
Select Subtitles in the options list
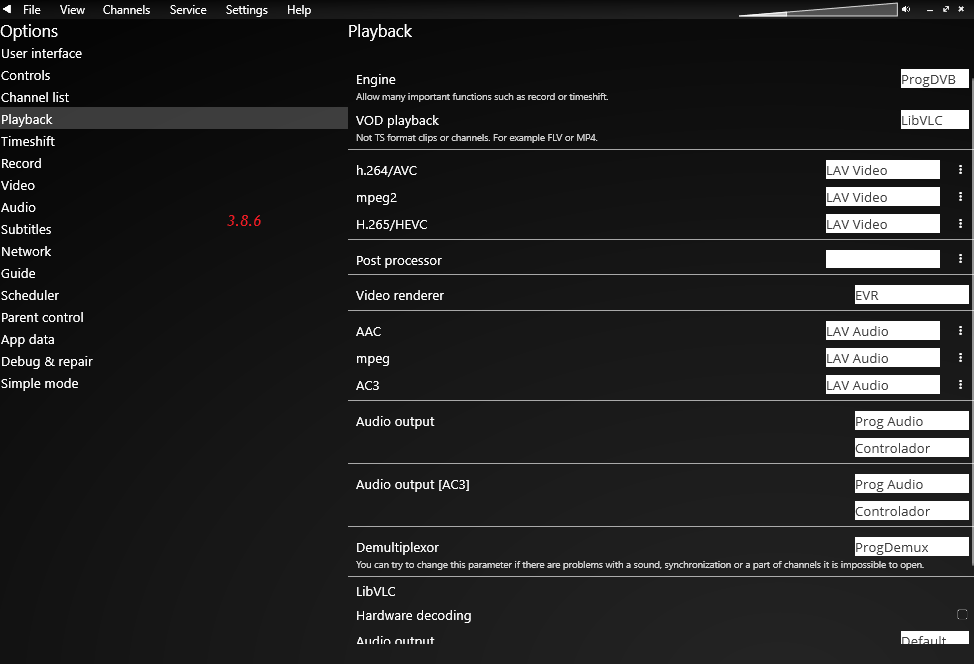coord(26,229)
